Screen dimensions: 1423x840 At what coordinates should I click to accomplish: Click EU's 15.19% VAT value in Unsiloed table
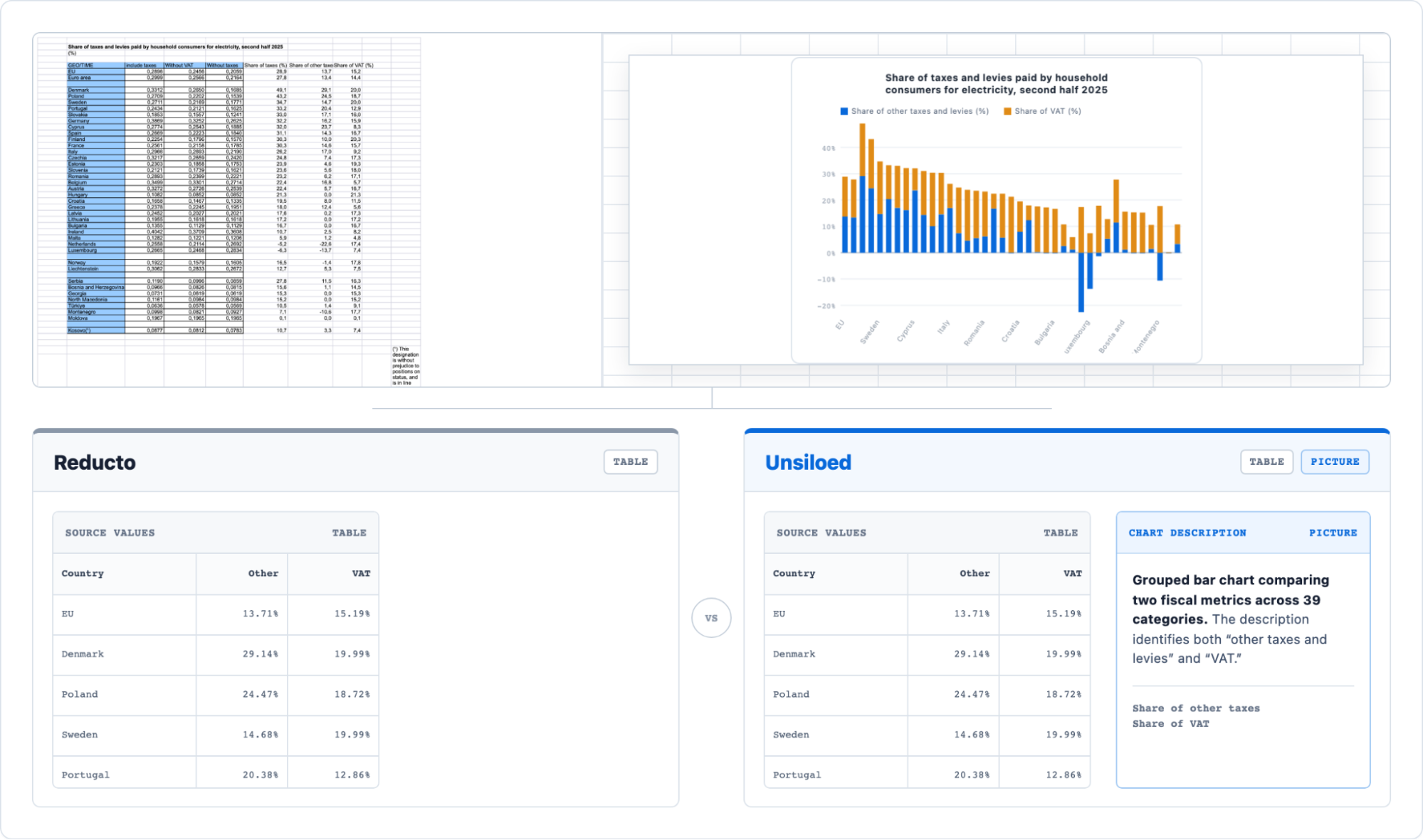point(1064,614)
